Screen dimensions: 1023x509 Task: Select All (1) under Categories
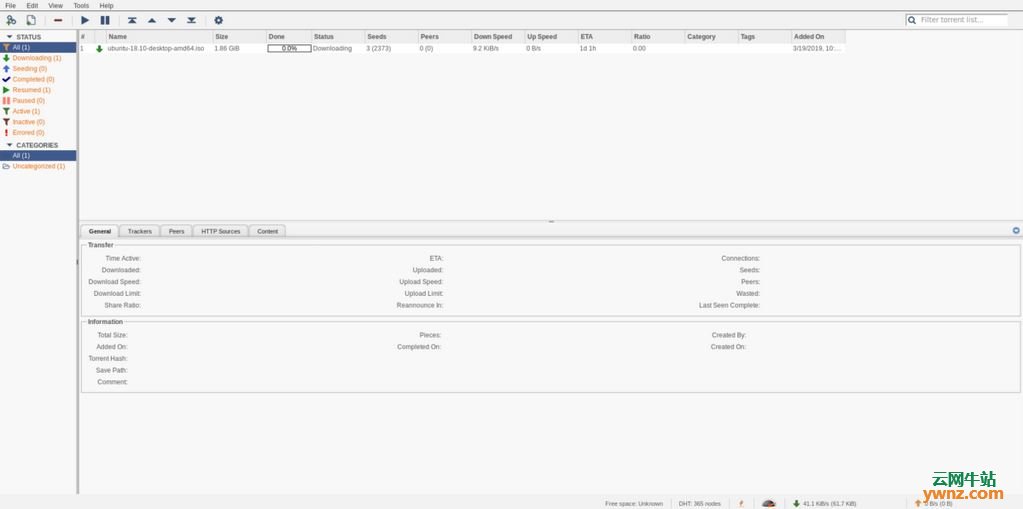click(38, 155)
